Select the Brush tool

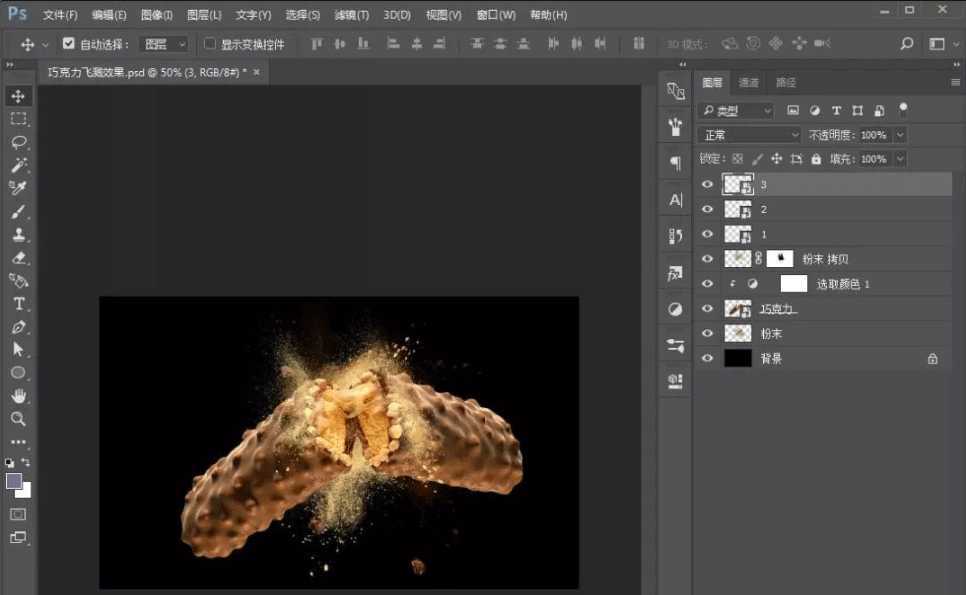coord(18,211)
